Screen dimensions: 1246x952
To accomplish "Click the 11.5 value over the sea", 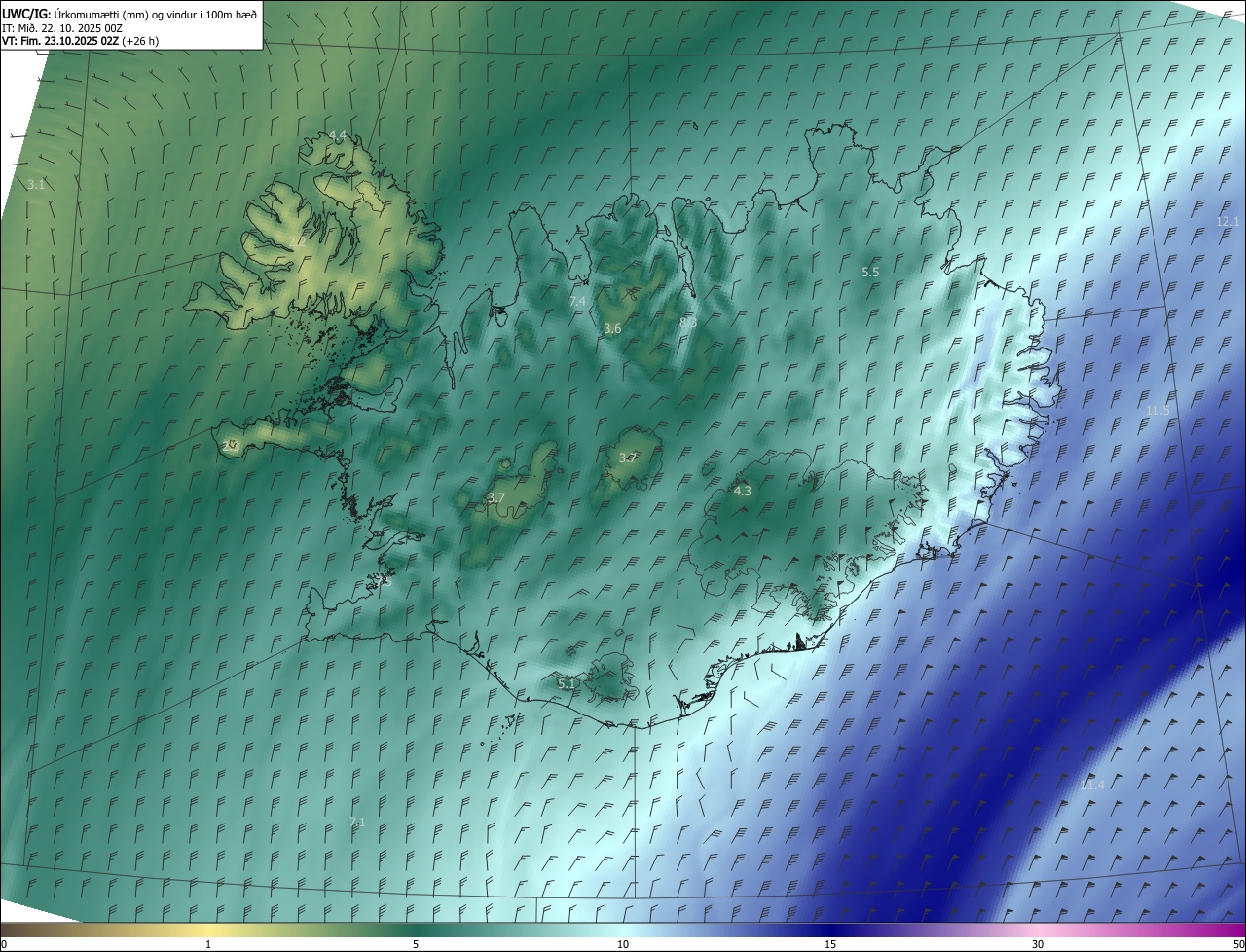I will coord(1157,411).
